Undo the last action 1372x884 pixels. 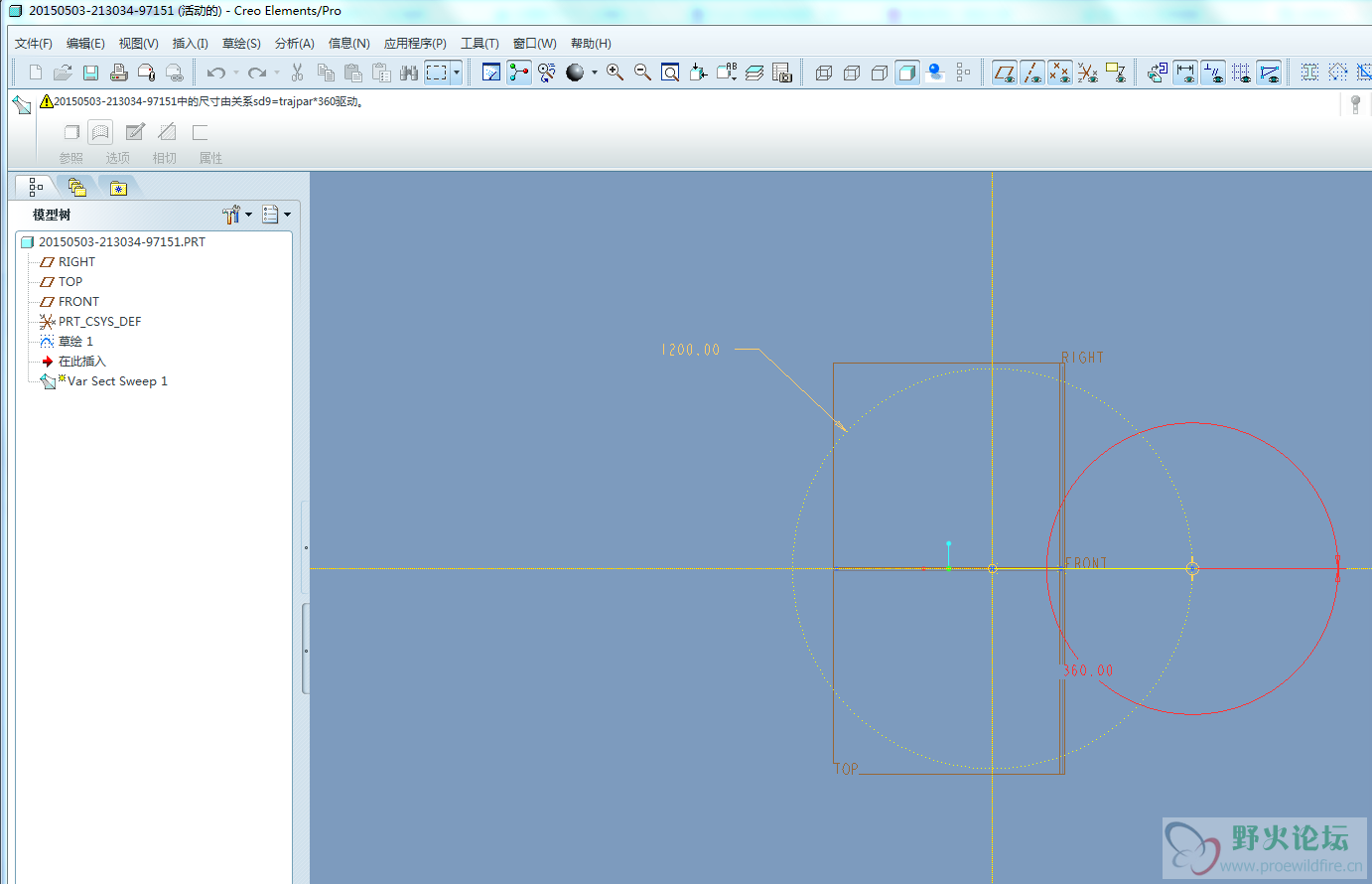(215, 73)
